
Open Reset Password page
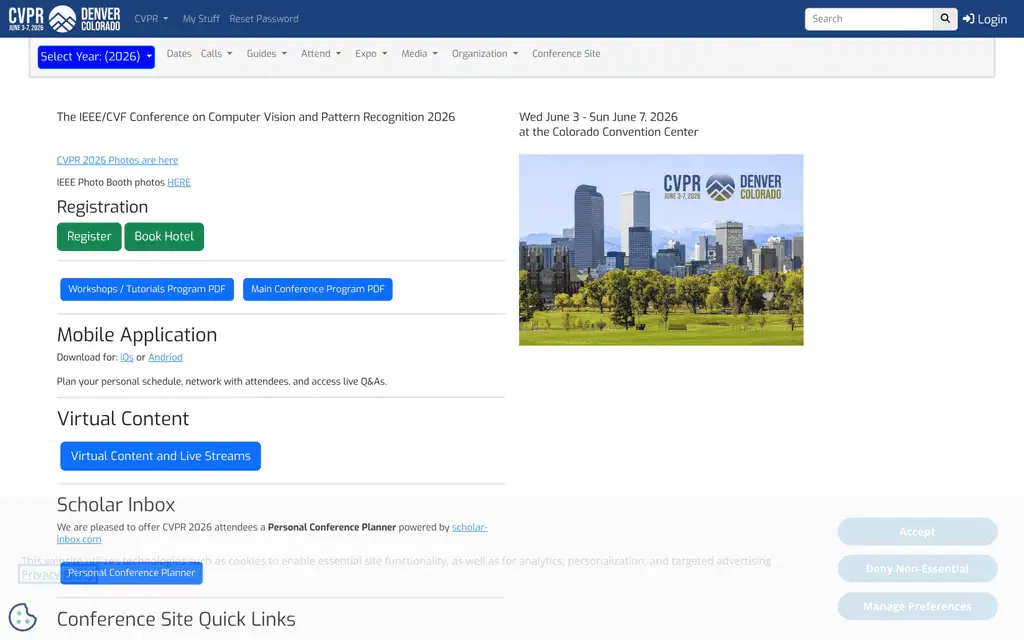click(x=264, y=19)
